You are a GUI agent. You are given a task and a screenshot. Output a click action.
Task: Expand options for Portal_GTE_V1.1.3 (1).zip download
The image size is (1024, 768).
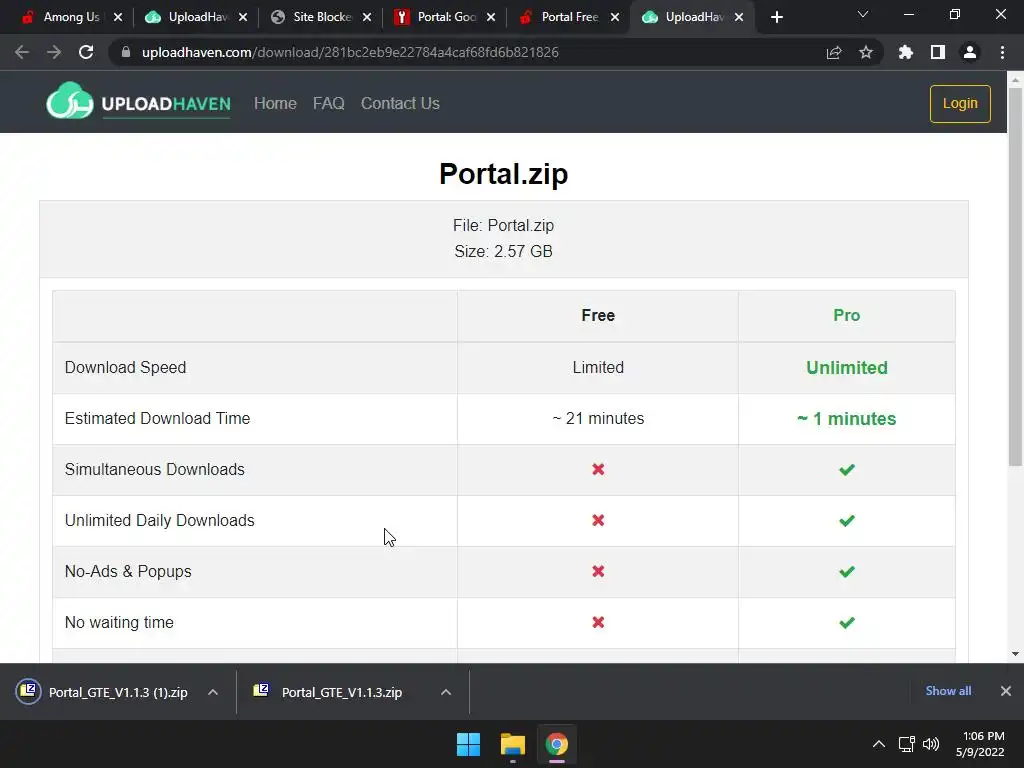point(213,692)
